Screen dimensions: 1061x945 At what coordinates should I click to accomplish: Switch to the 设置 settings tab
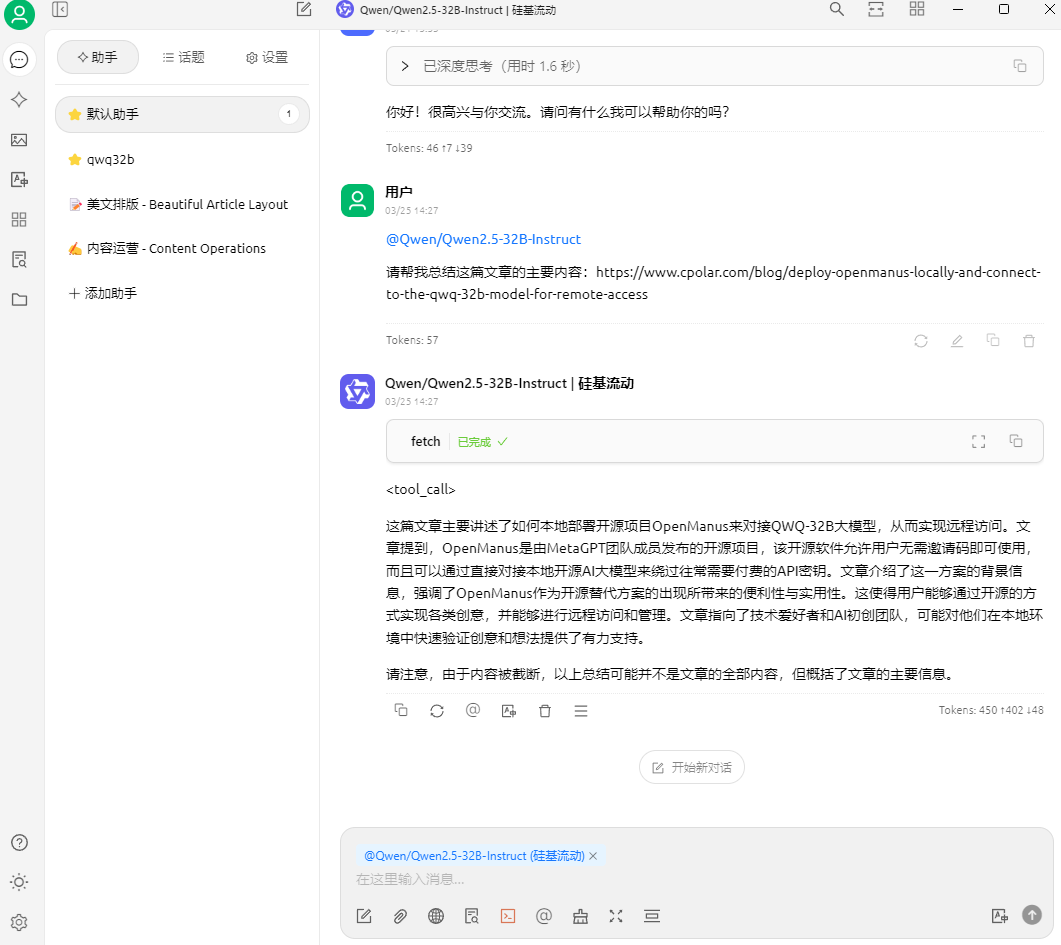point(267,57)
